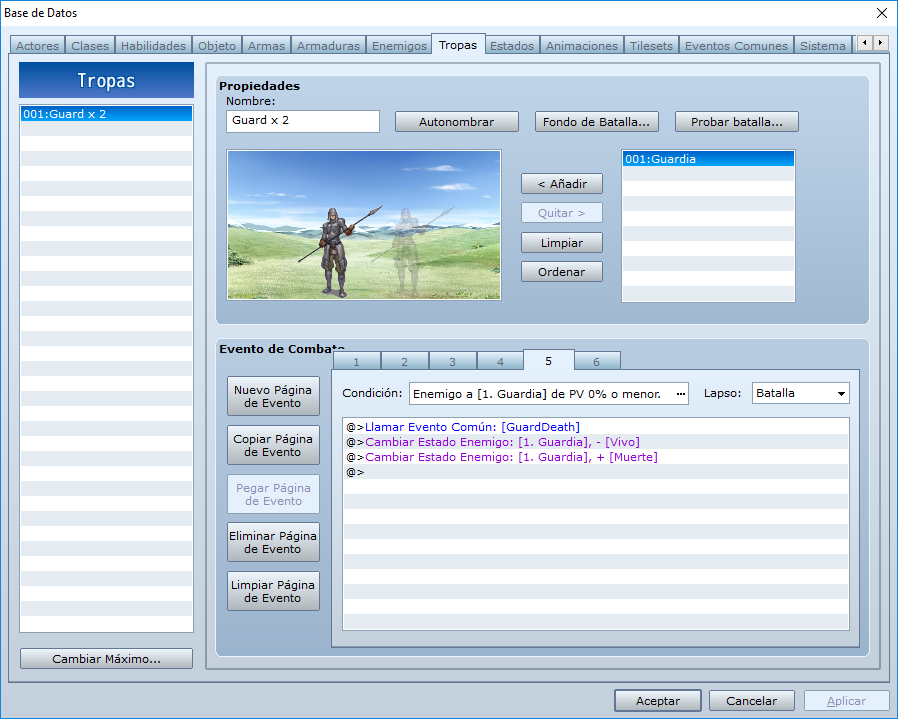Switch to battle event page 6
The width and height of the screenshot is (898, 719).
[597, 362]
